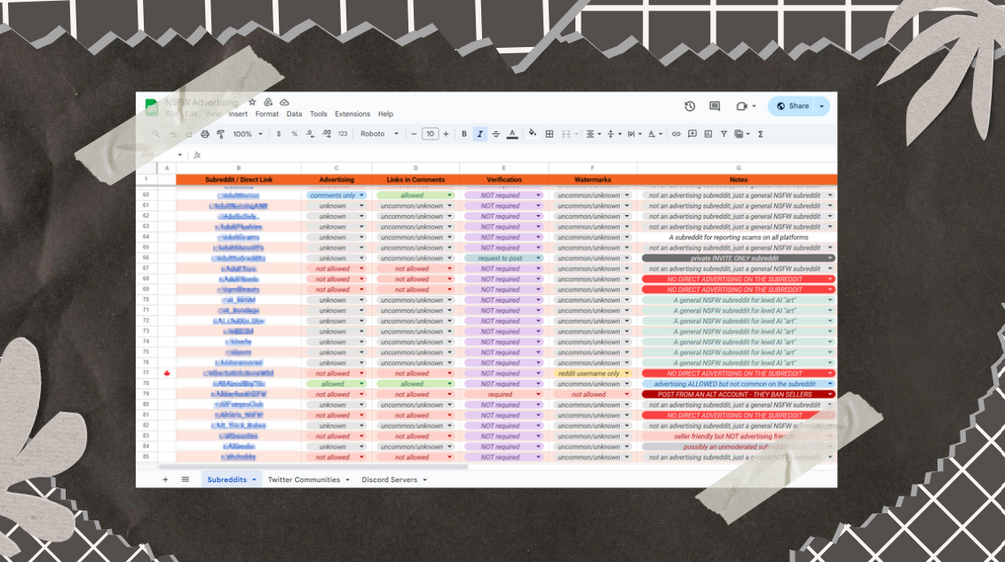
Task: Open horizontal align dropdown
Action: tap(594, 134)
